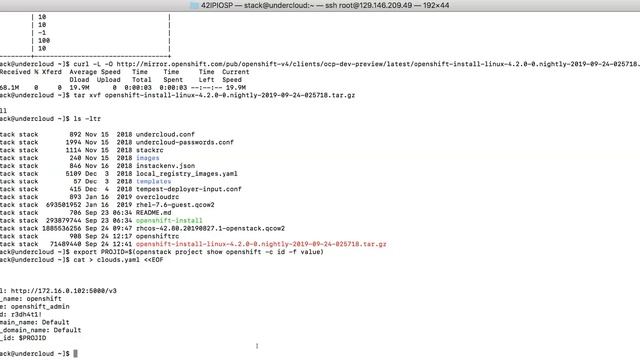Click the curl command's mirror.openshift.com URL

point(378,64)
